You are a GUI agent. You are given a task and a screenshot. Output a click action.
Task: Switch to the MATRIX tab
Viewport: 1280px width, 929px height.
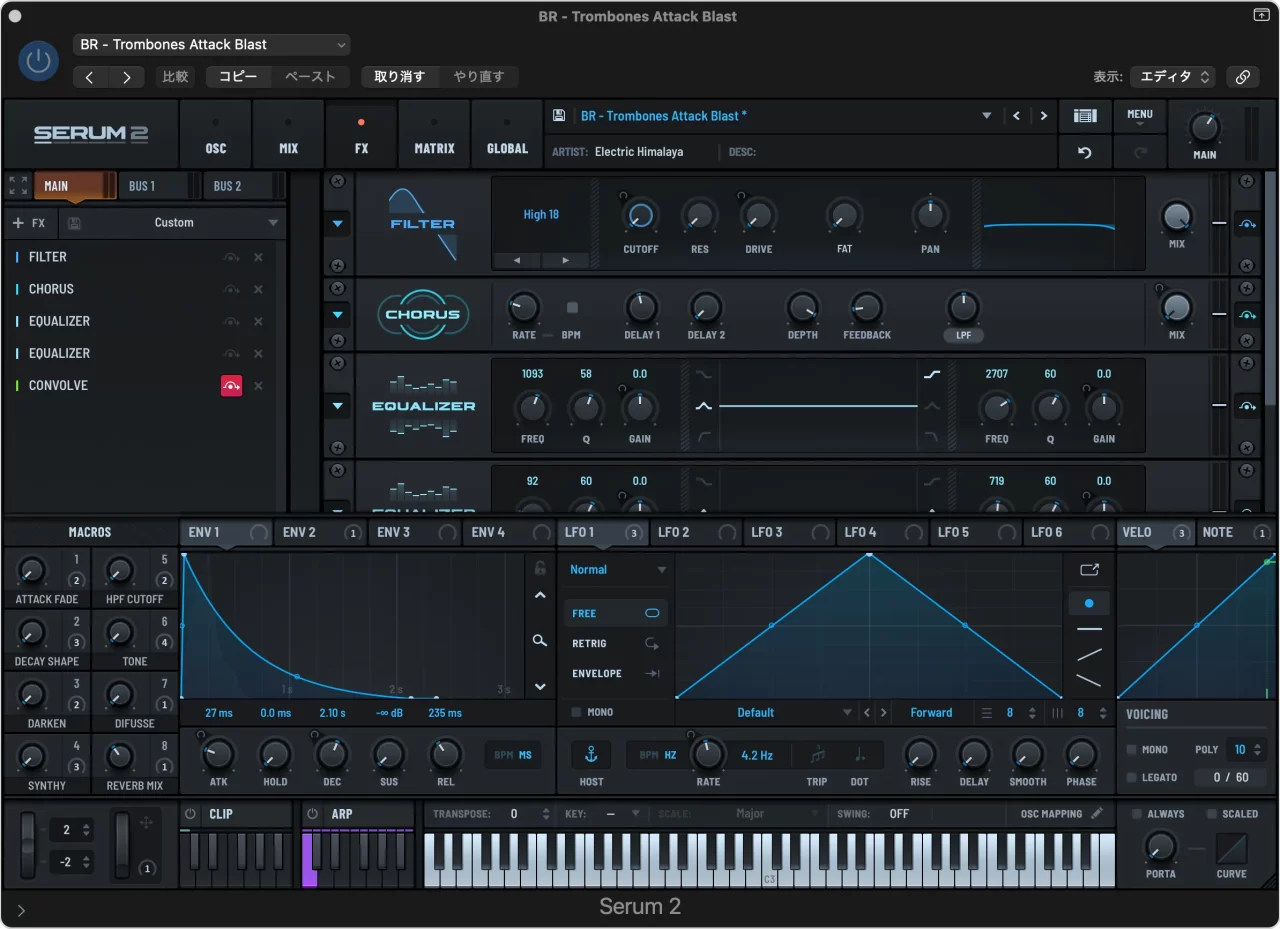point(434,137)
